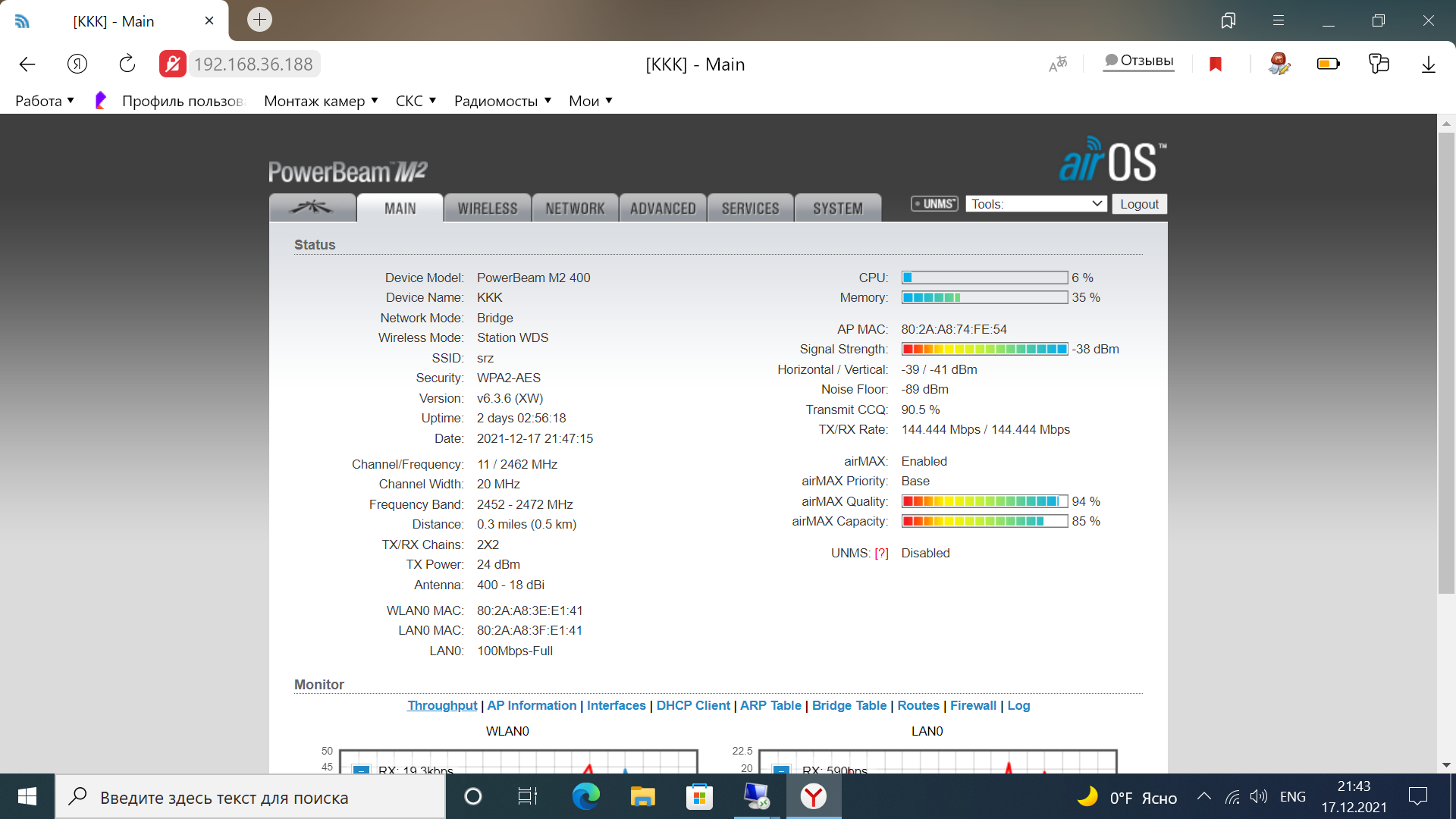Click the airMAX Quality bar
The height and width of the screenshot is (819, 1456).
[984, 501]
